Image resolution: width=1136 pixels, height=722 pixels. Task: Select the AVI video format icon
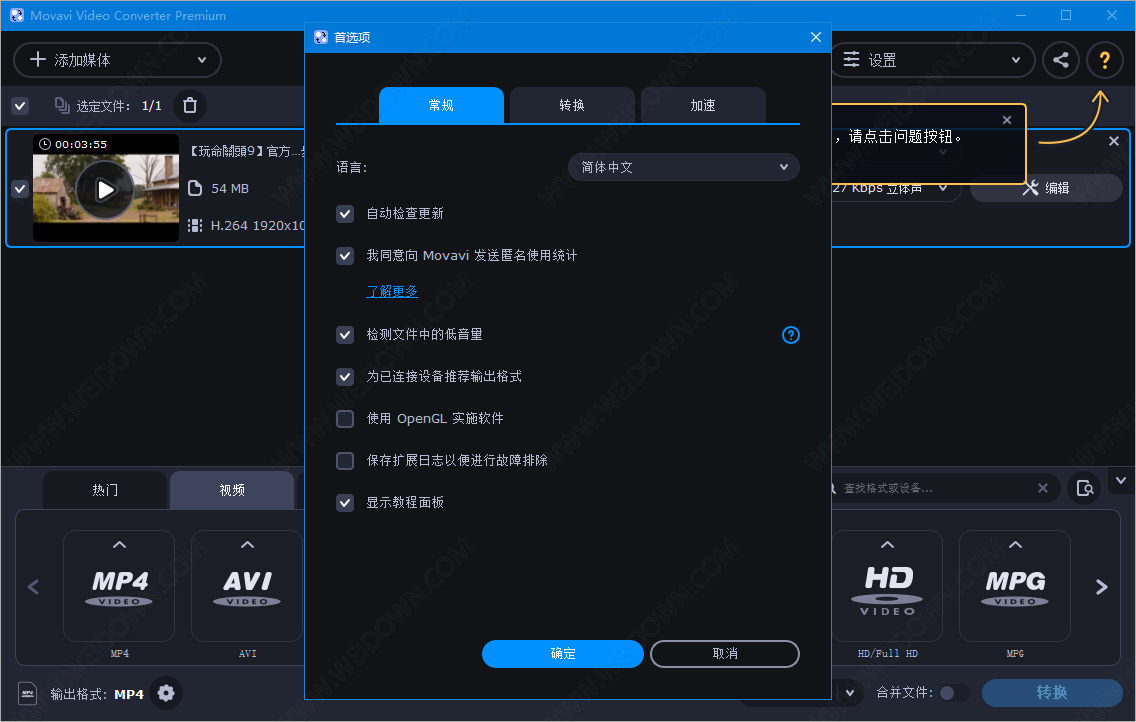coord(247,585)
